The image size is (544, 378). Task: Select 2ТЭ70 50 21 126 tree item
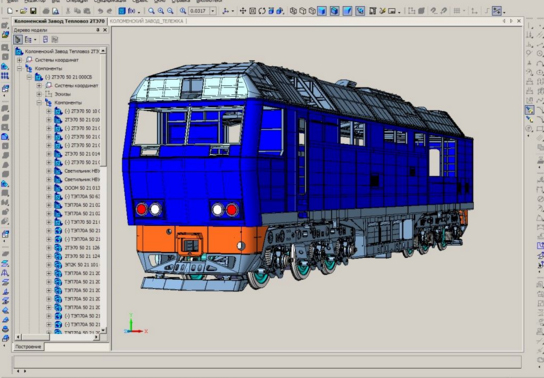click(82, 248)
